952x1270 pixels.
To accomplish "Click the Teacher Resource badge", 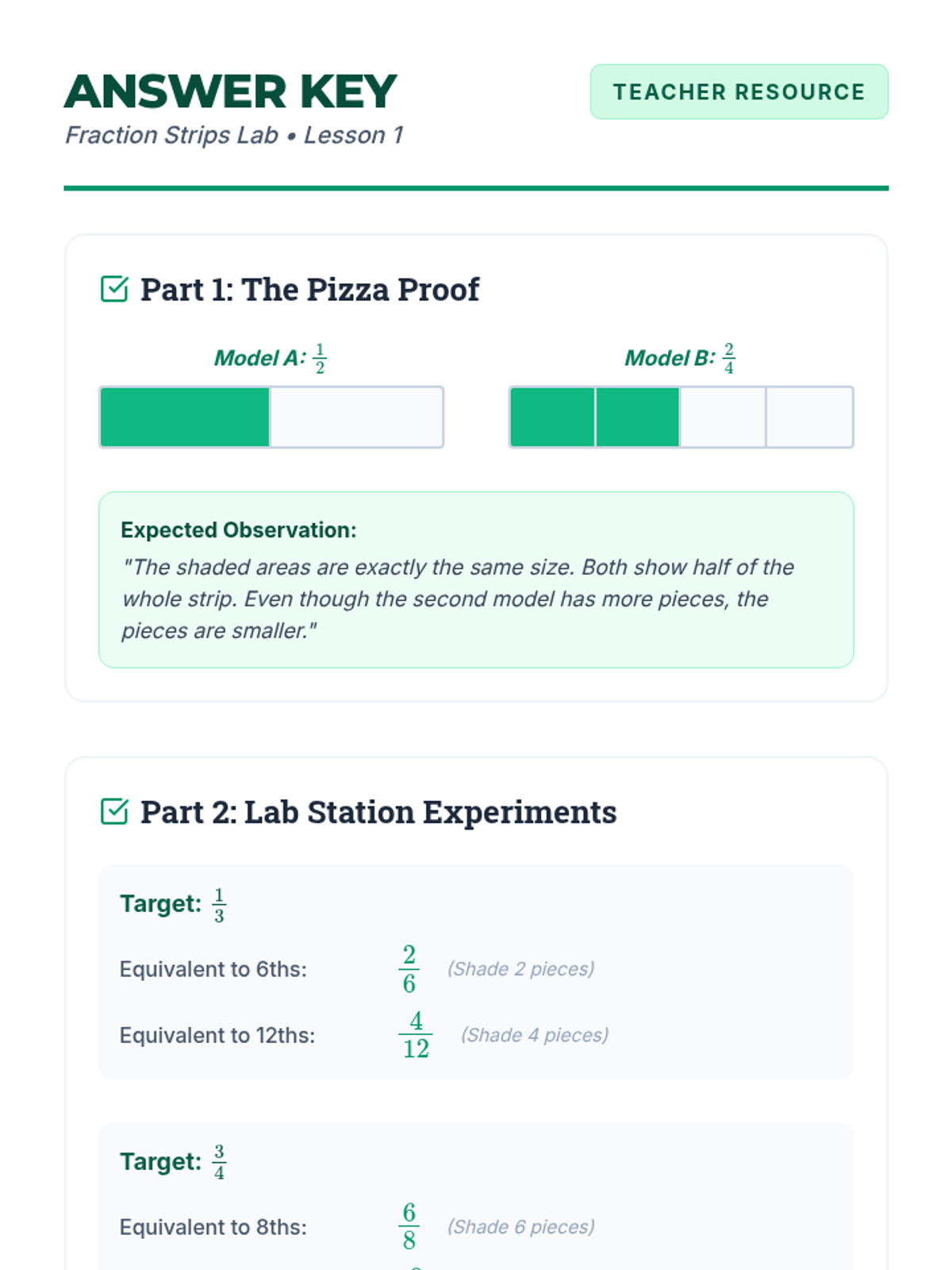I will coord(739,92).
